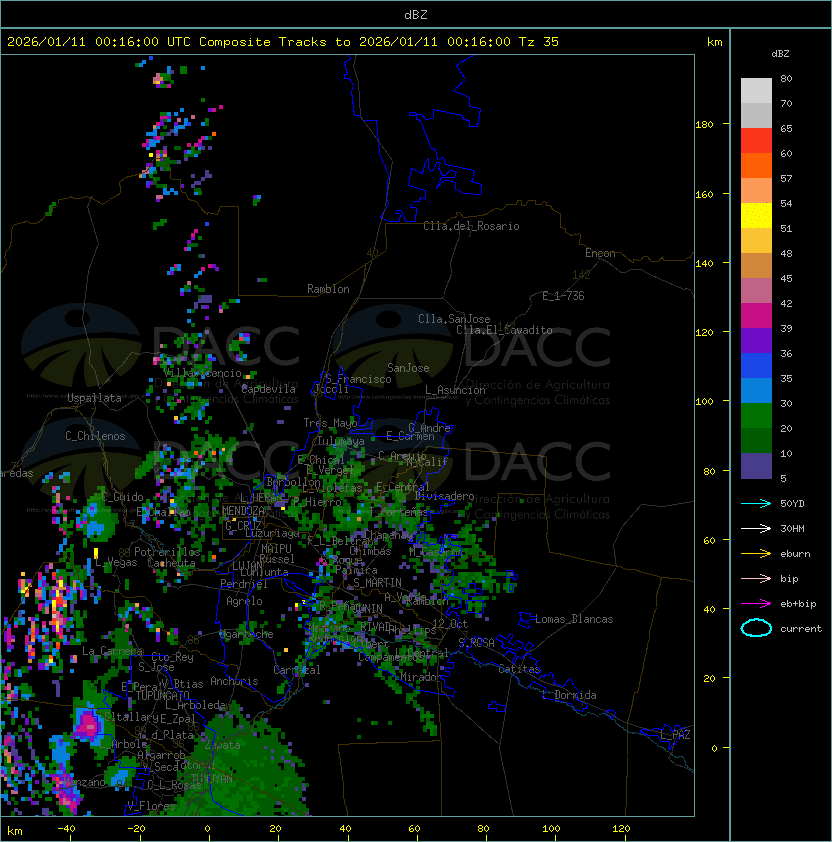Viewport: 832px width, 842px height.
Task: Click the Cacheuta map label
Action: point(171,563)
